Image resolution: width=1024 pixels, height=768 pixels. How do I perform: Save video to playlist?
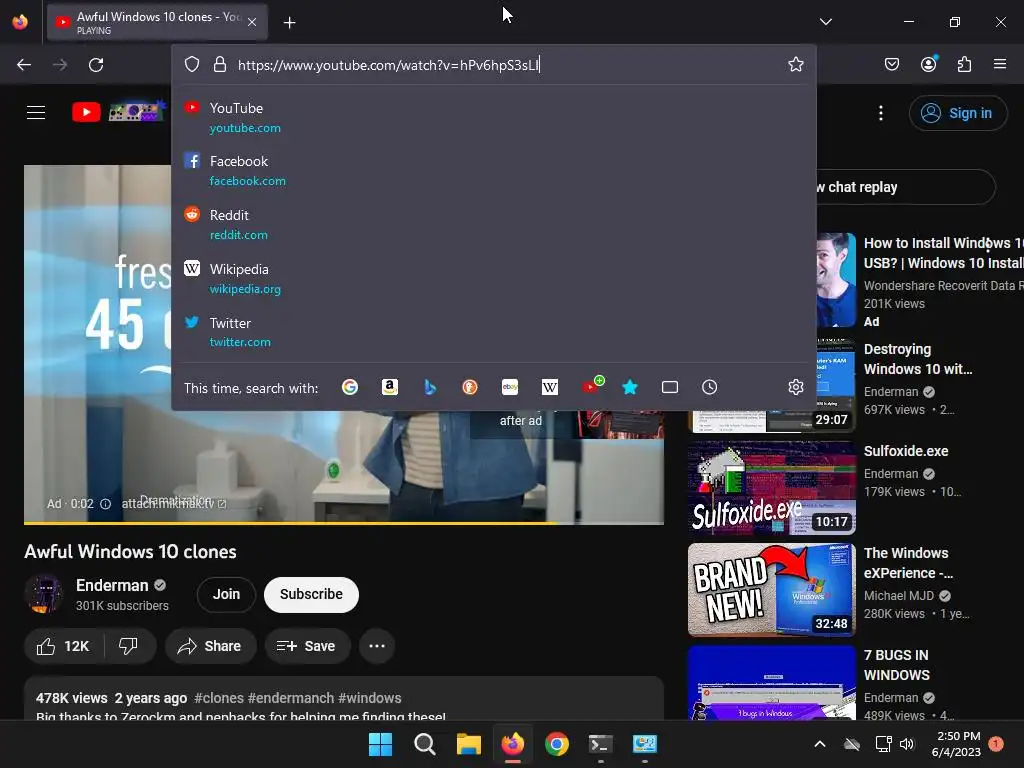(x=307, y=646)
